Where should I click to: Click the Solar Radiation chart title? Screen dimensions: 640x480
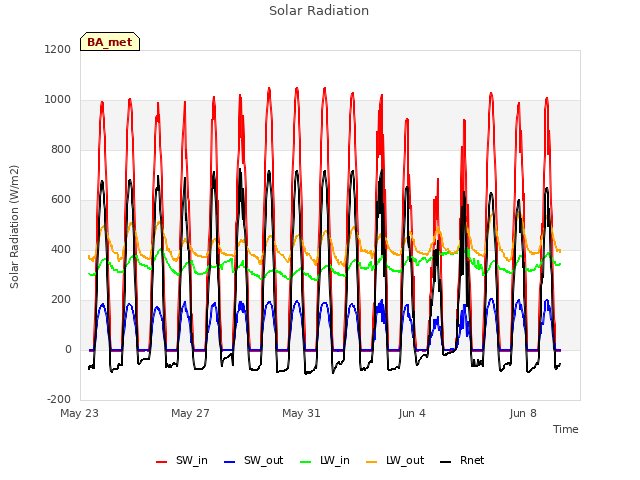coord(319,11)
